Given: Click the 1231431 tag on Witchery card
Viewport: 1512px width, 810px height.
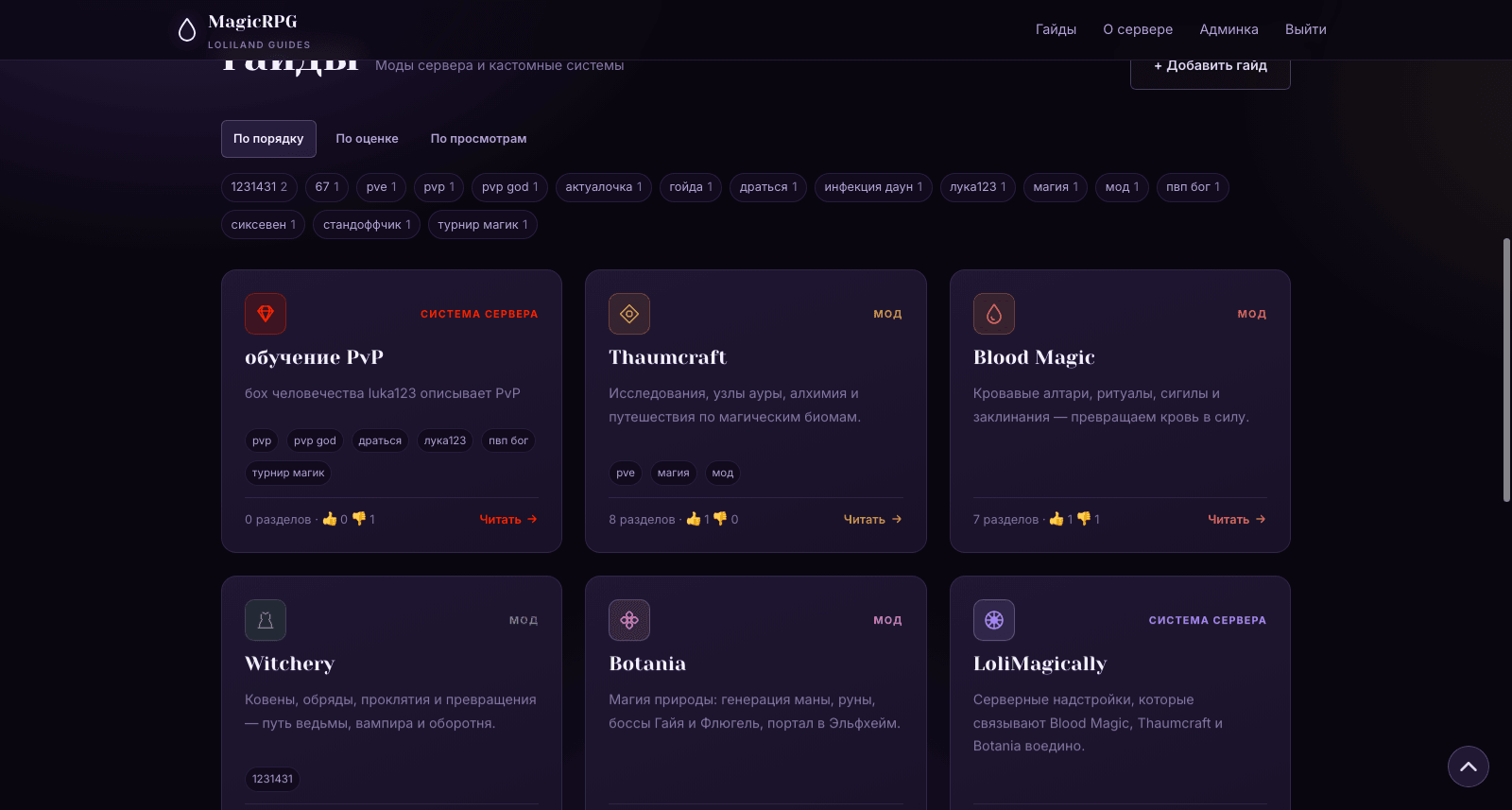Looking at the screenshot, I should tap(272, 779).
